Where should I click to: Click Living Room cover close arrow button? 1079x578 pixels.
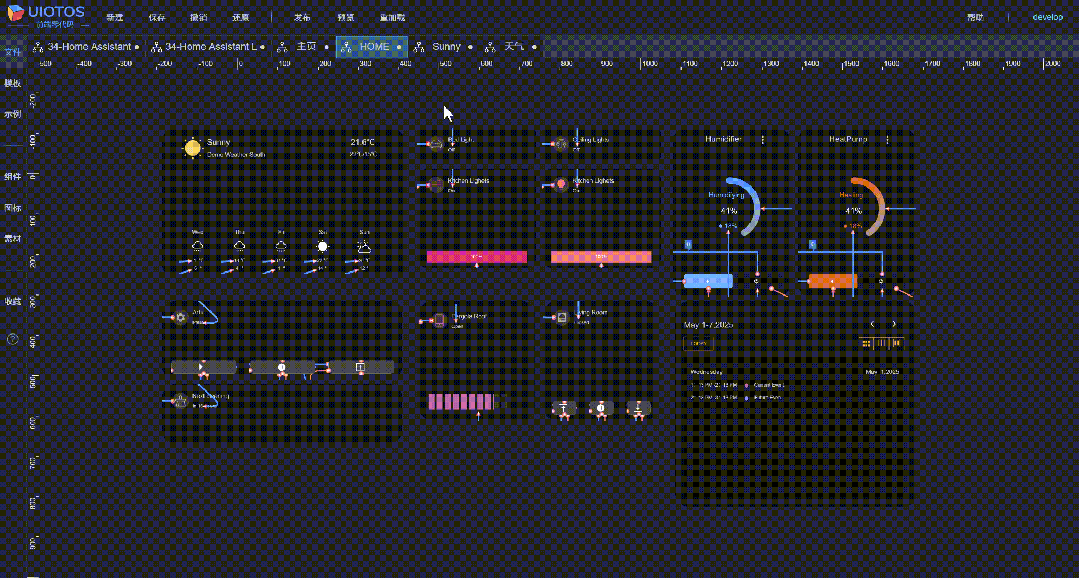639,409
